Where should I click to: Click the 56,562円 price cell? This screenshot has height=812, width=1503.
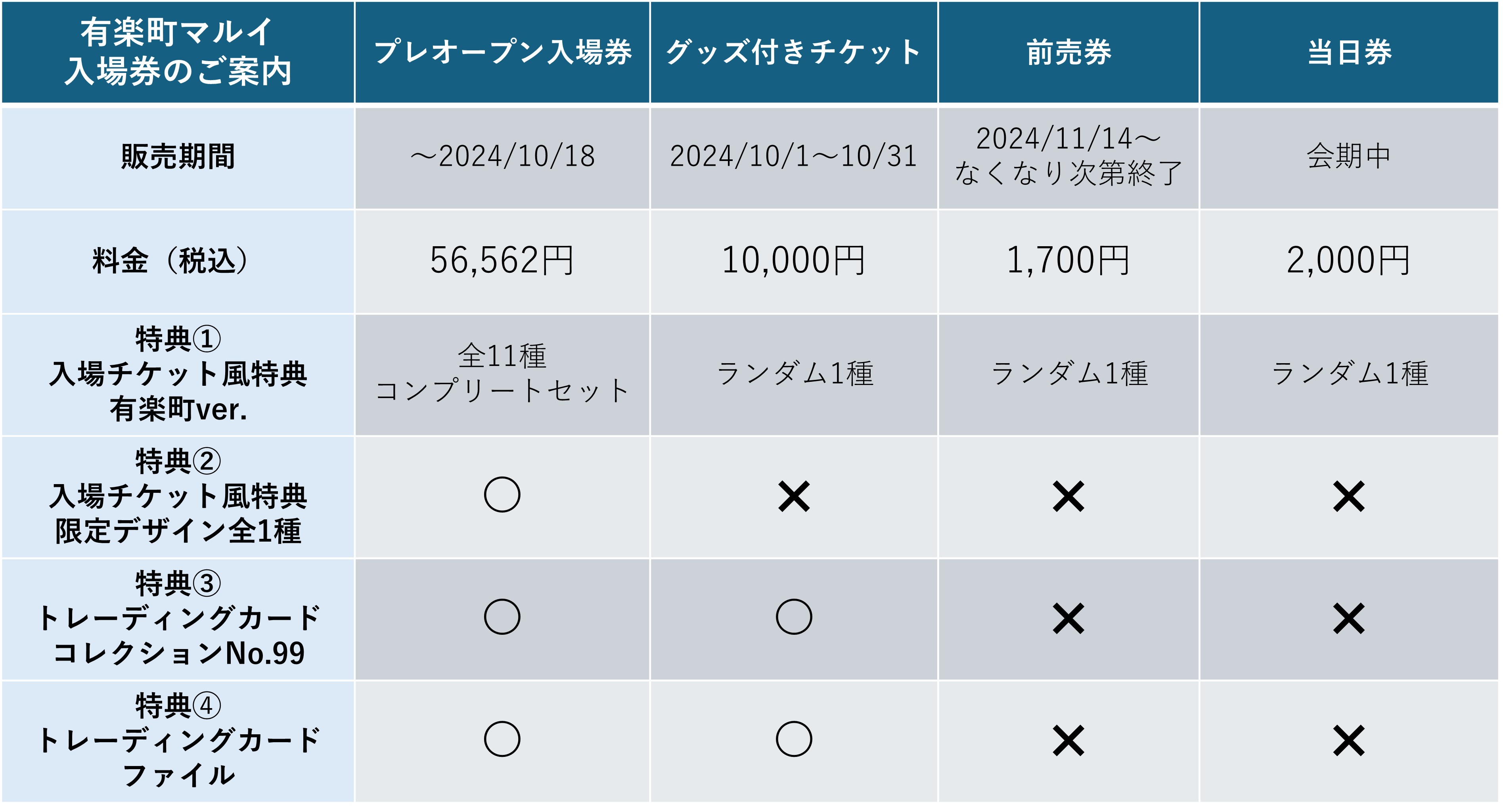[502, 261]
